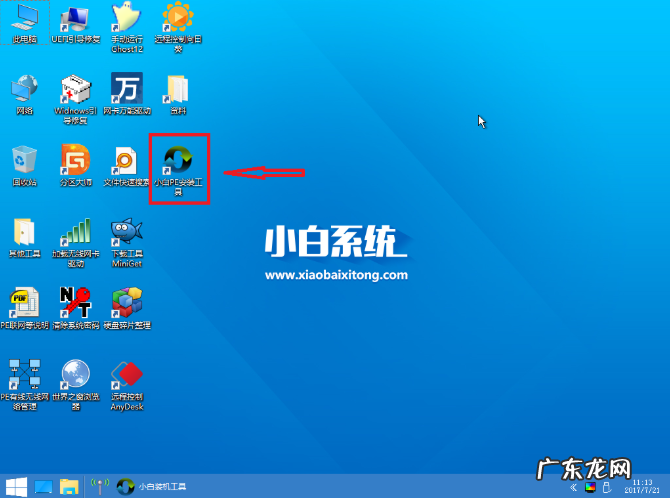
Task: Launch 文件快速搜索 file search icon
Action: [126, 161]
